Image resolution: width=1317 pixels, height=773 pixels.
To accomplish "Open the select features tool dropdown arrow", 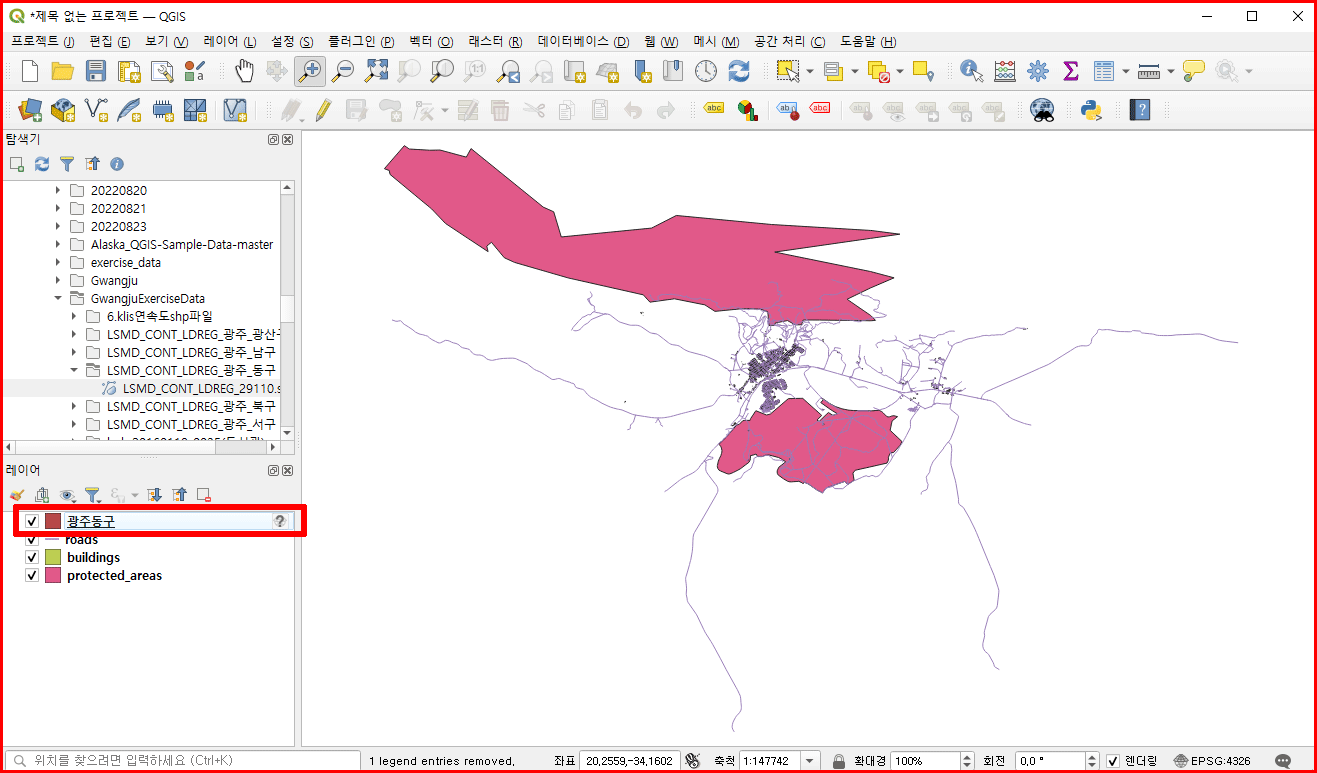I will click(x=810, y=71).
